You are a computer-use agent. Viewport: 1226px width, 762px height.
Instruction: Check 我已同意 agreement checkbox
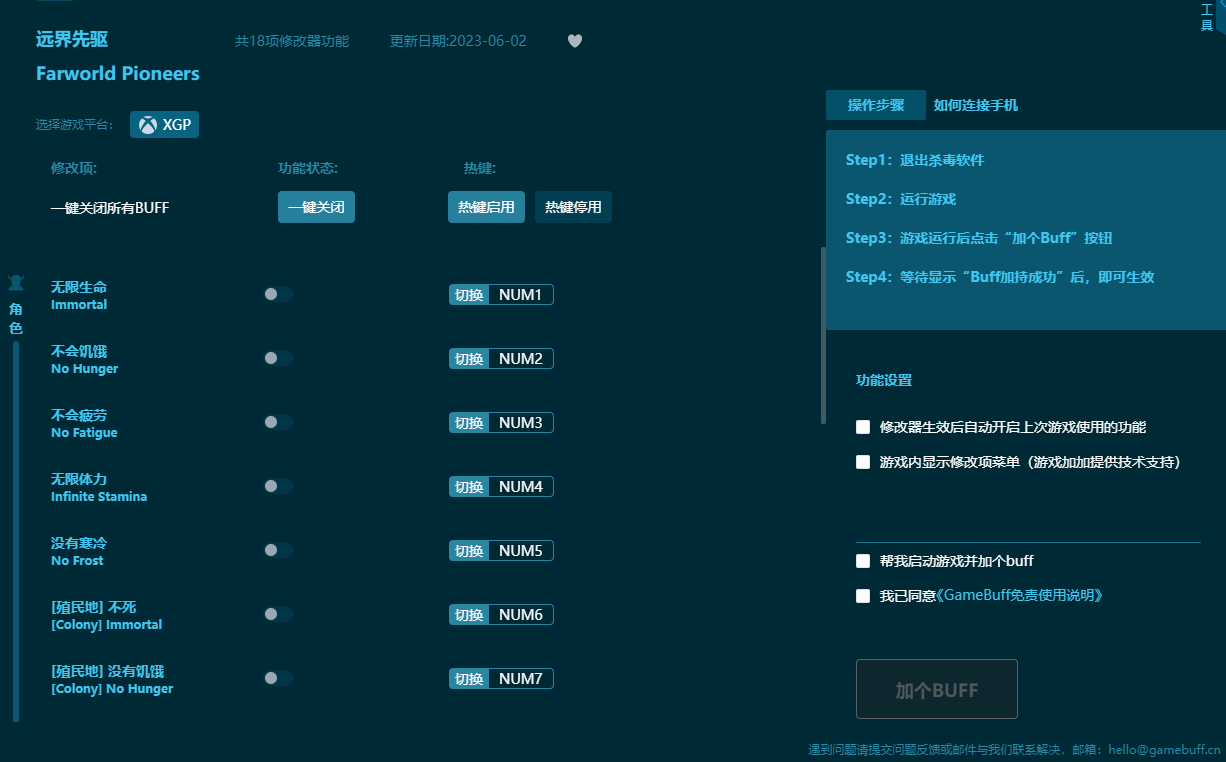point(863,596)
